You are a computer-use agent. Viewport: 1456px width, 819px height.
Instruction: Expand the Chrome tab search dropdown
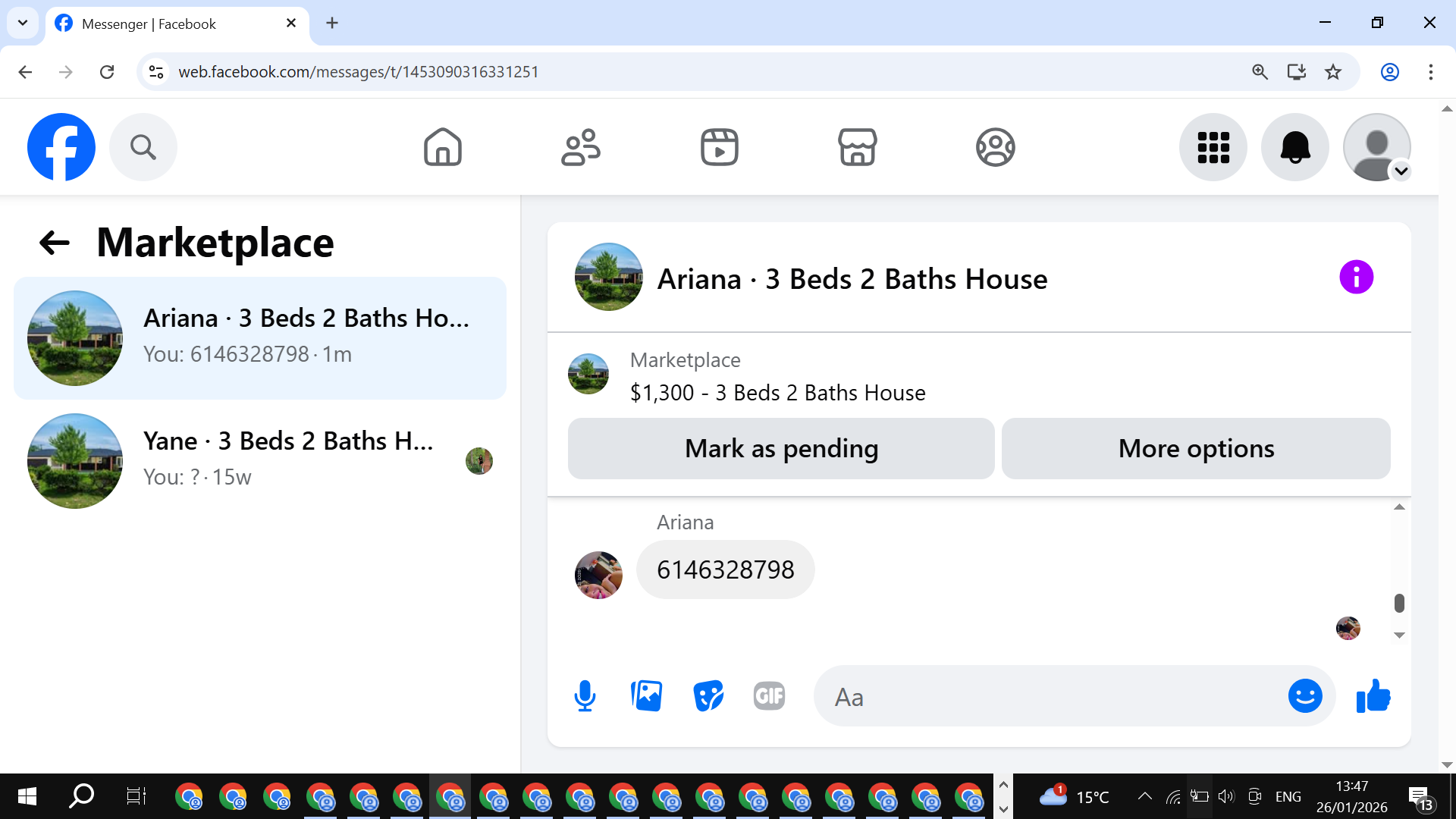pos(23,23)
